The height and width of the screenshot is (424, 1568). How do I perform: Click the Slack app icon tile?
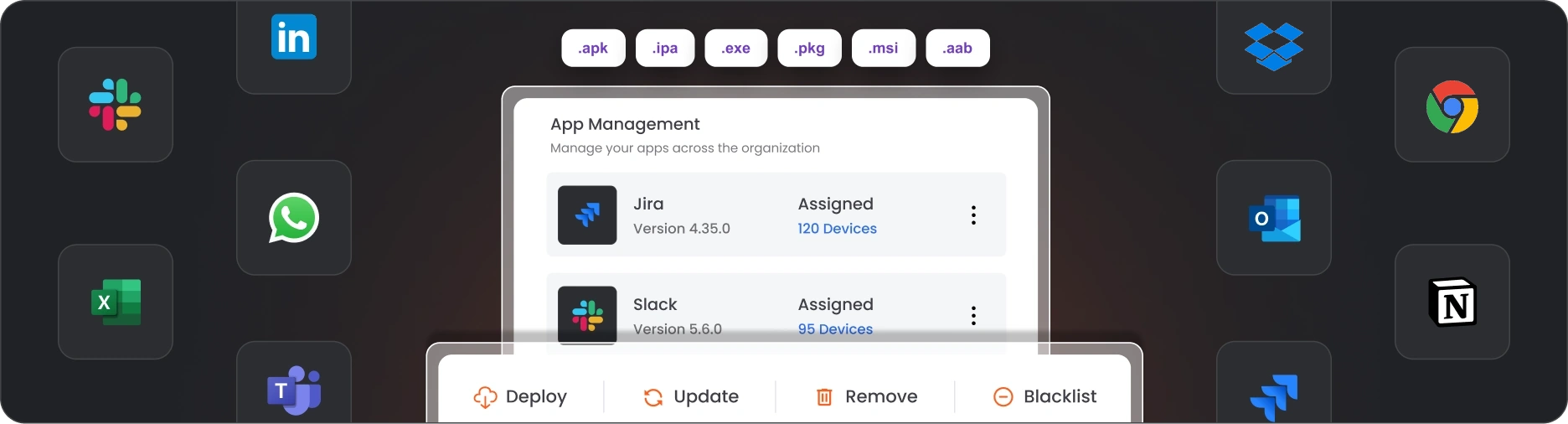coord(116,105)
